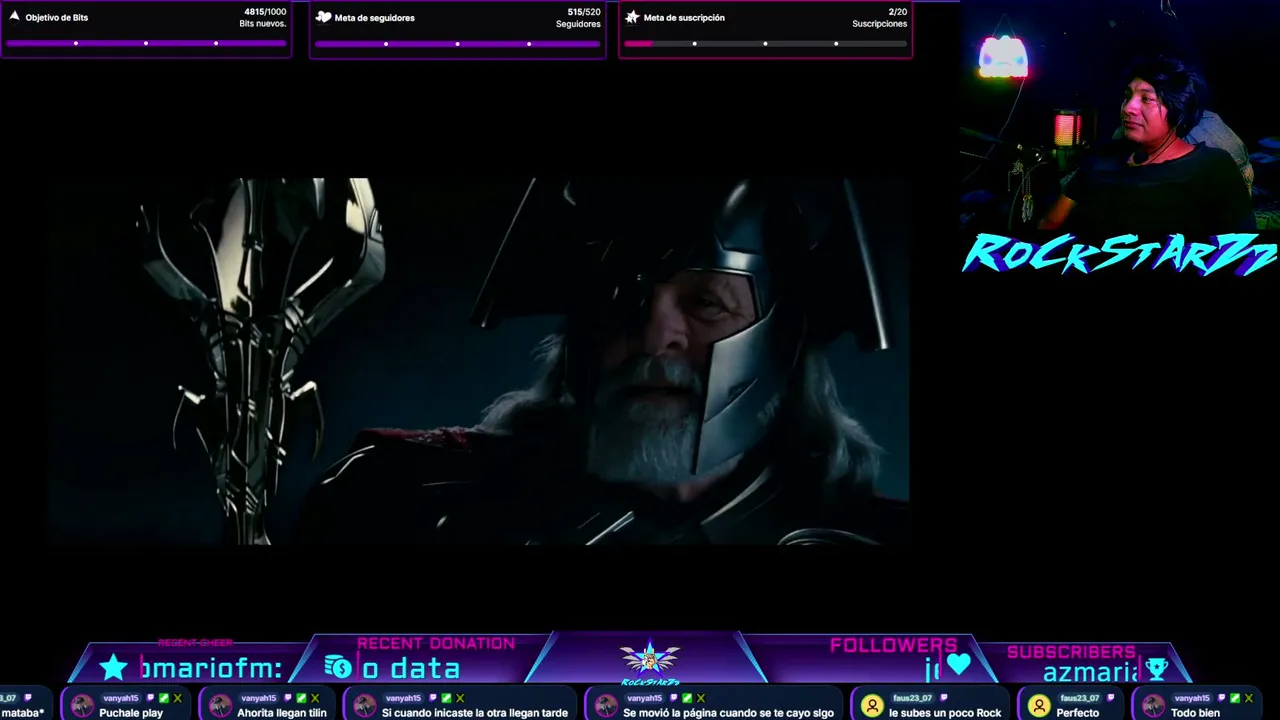
Task: Click the subscribers trophy icon
Action: 1157,668
